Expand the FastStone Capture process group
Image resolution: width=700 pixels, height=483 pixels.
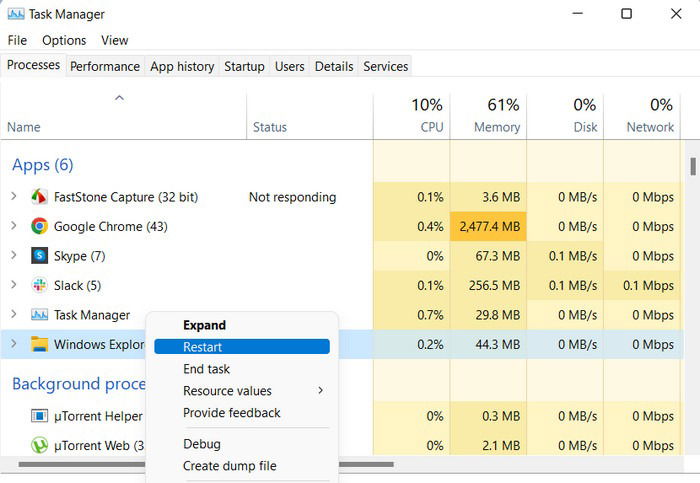[14, 196]
